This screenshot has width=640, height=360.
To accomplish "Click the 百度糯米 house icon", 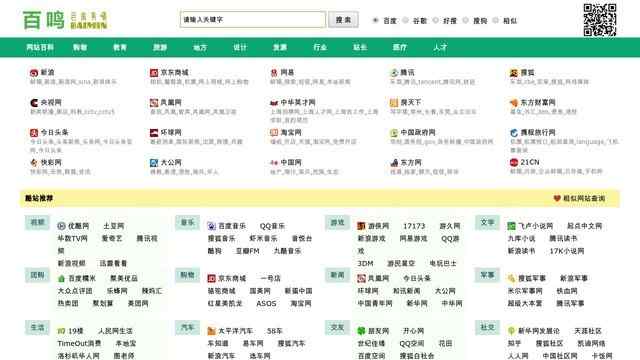I will tap(61, 279).
